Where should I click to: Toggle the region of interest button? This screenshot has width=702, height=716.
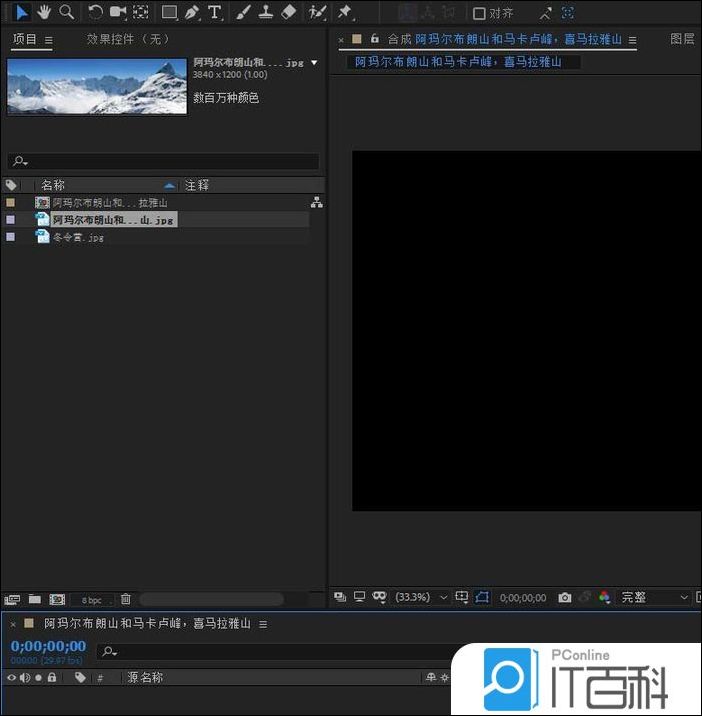click(x=483, y=597)
